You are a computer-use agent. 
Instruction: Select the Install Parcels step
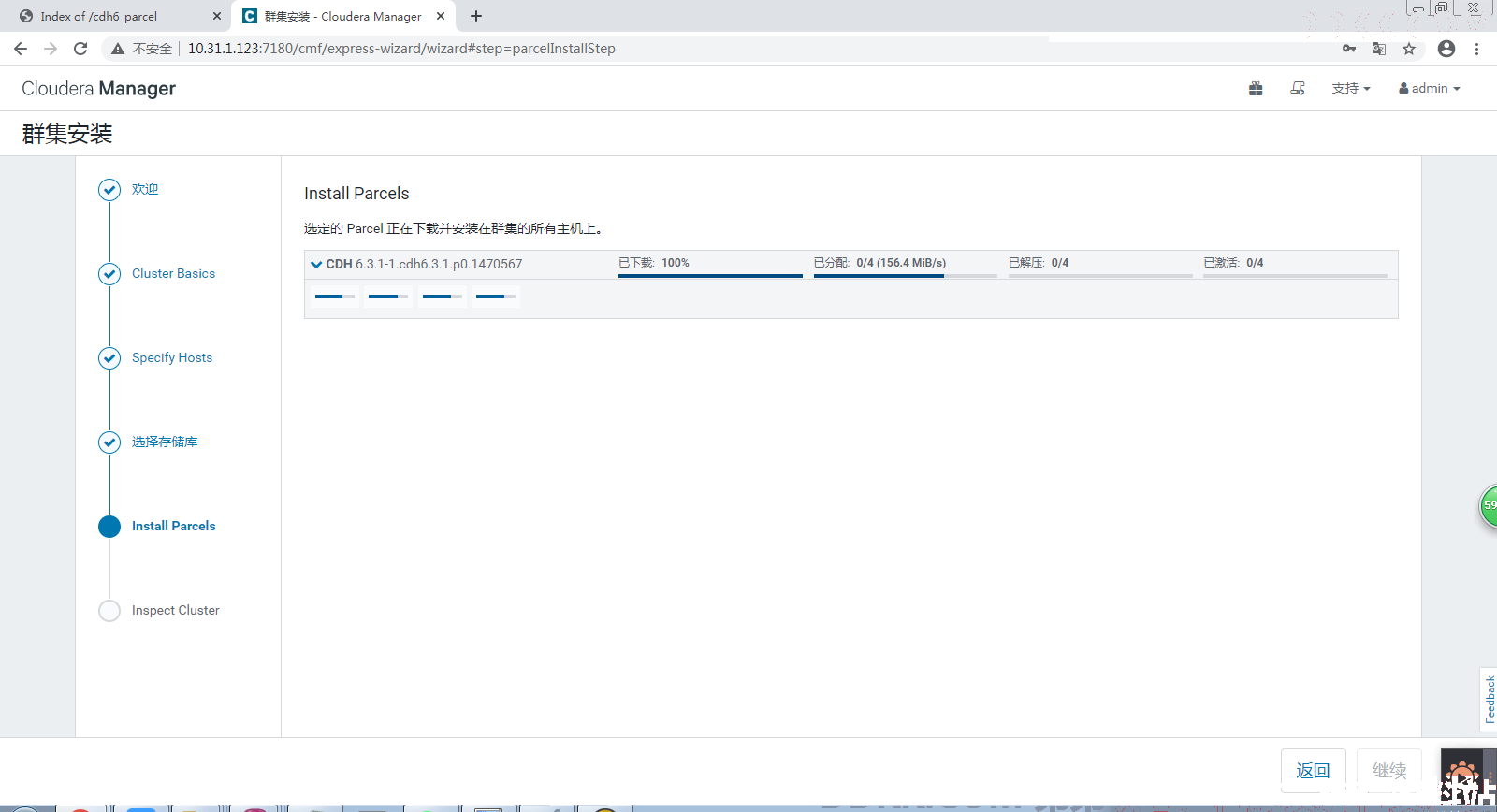(x=173, y=526)
